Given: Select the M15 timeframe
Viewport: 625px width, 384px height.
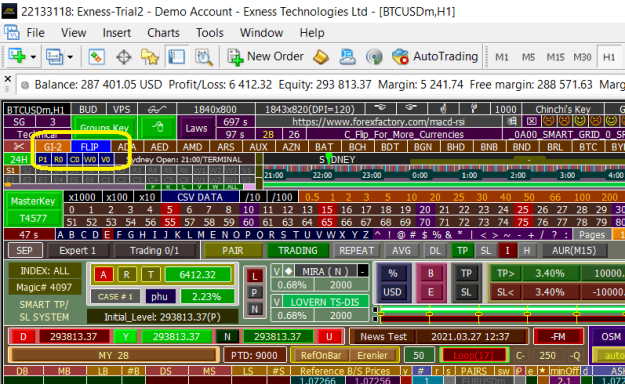Looking at the screenshot, I should pos(555,57).
